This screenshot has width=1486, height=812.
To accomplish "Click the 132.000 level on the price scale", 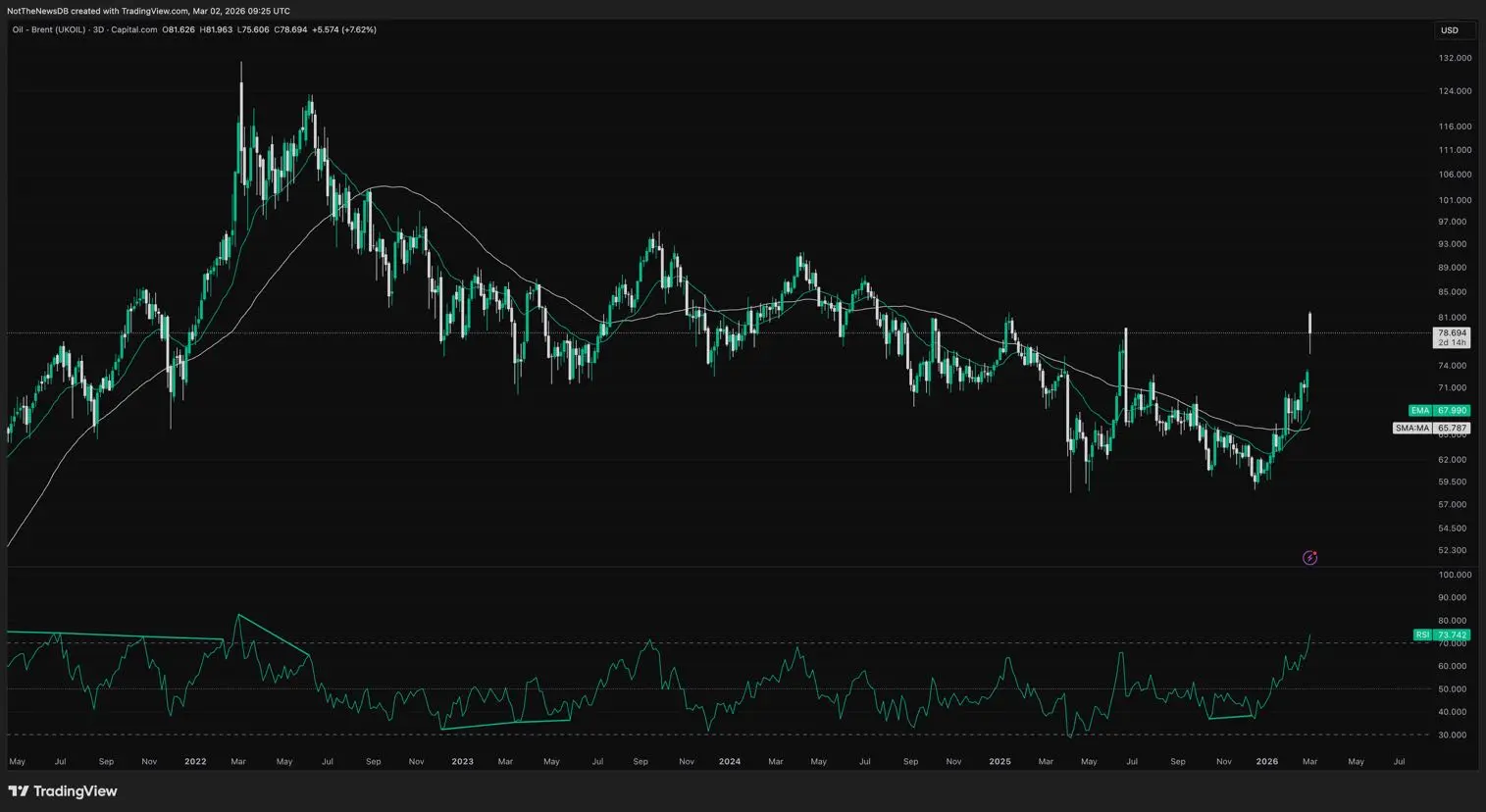I will click(1455, 58).
